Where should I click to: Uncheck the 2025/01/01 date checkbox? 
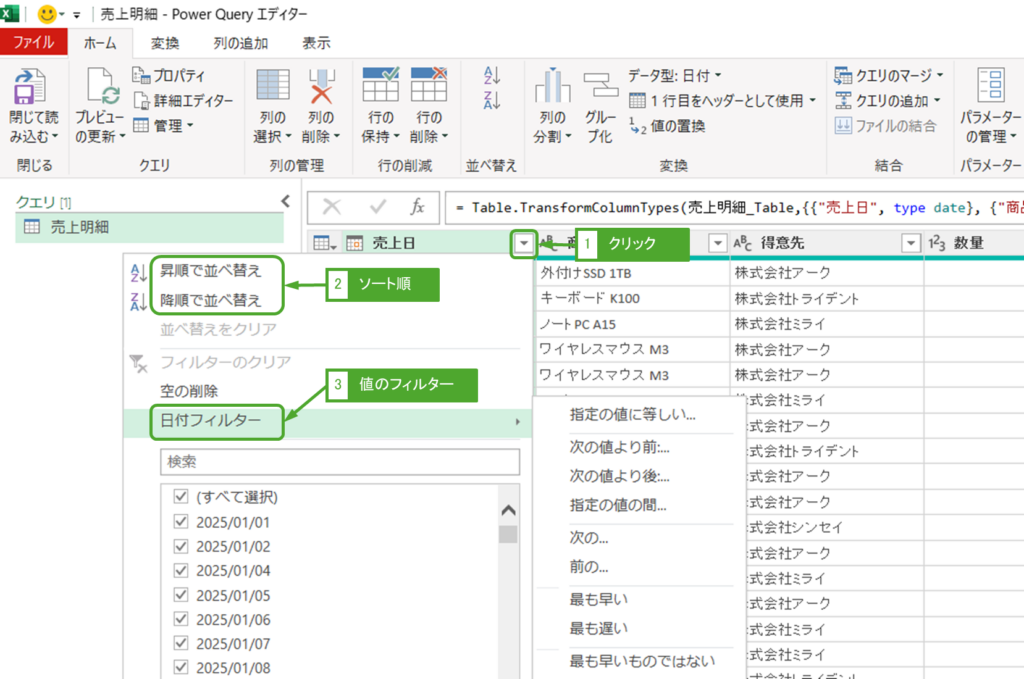181,522
